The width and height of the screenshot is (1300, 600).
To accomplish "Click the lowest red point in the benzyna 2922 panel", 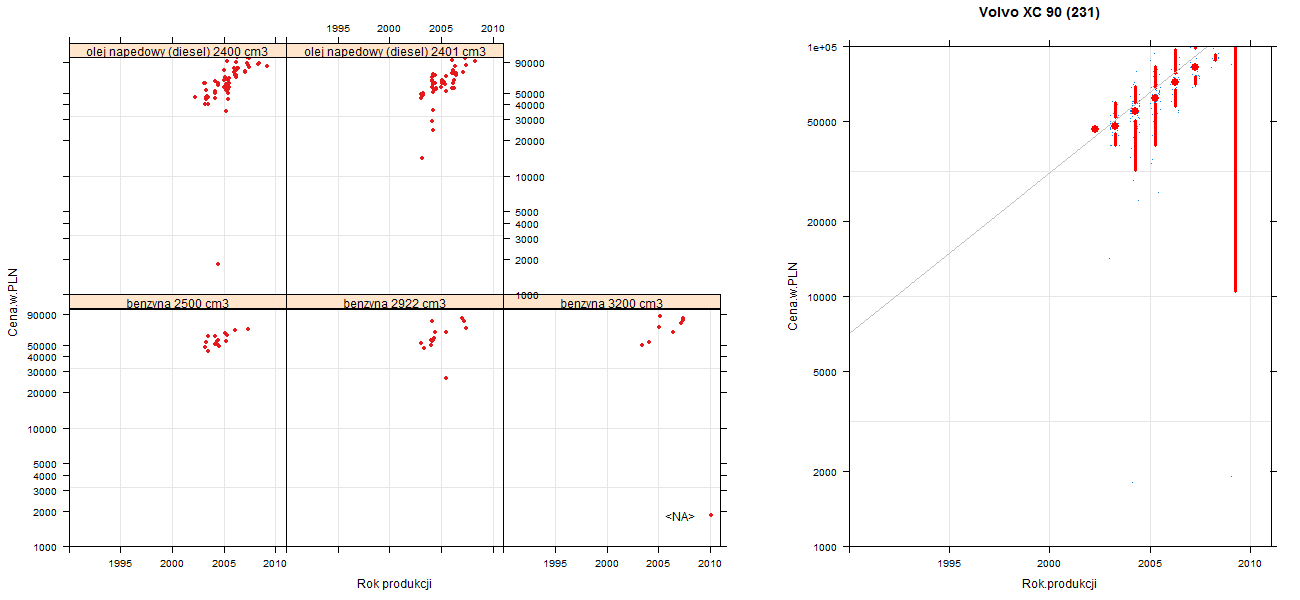I will (446, 378).
